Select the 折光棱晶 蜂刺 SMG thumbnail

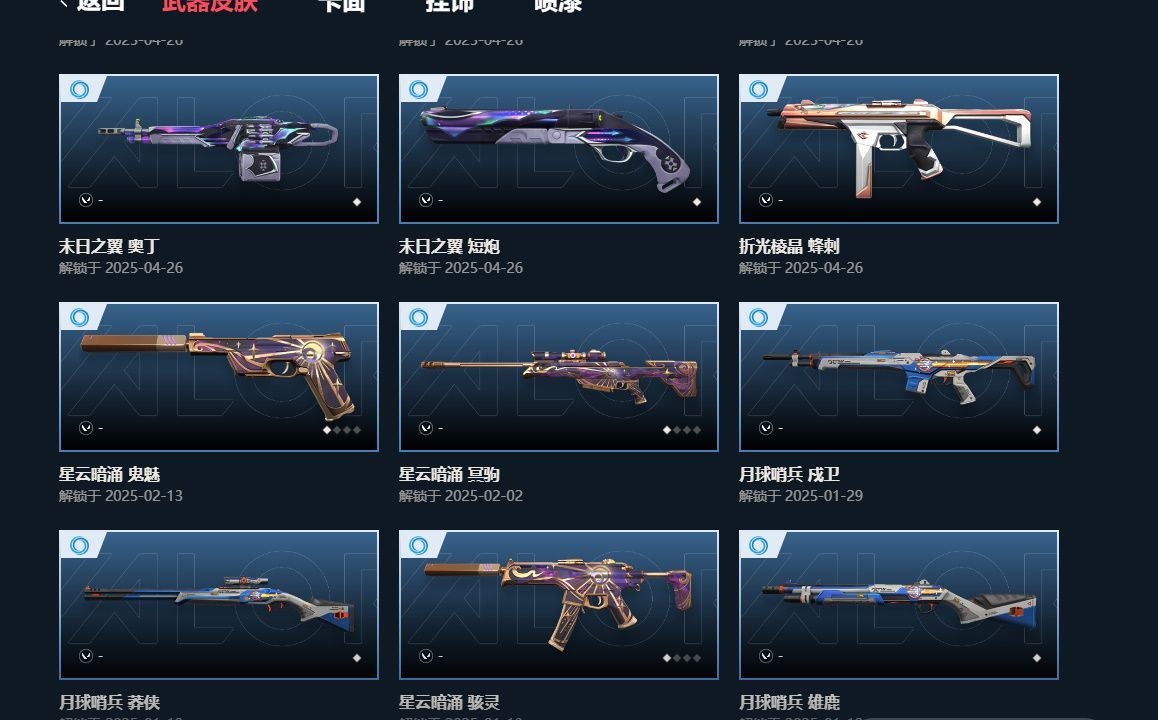[899, 148]
